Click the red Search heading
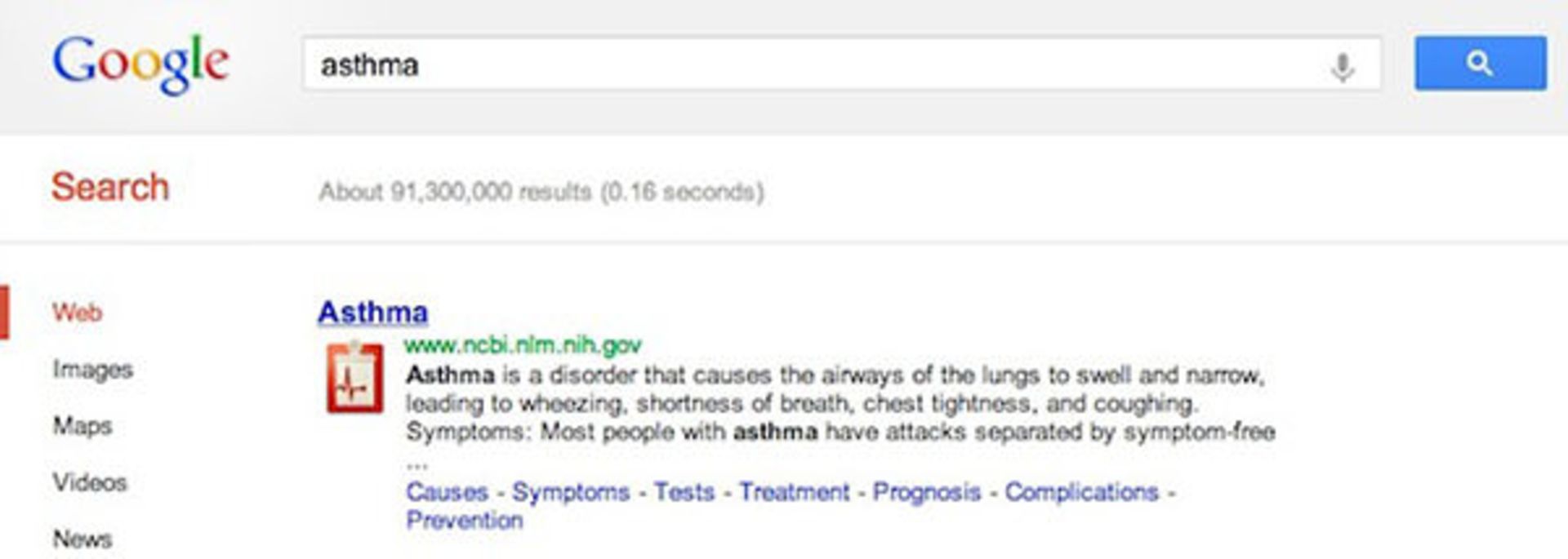This screenshot has width=1568, height=559. tap(110, 188)
